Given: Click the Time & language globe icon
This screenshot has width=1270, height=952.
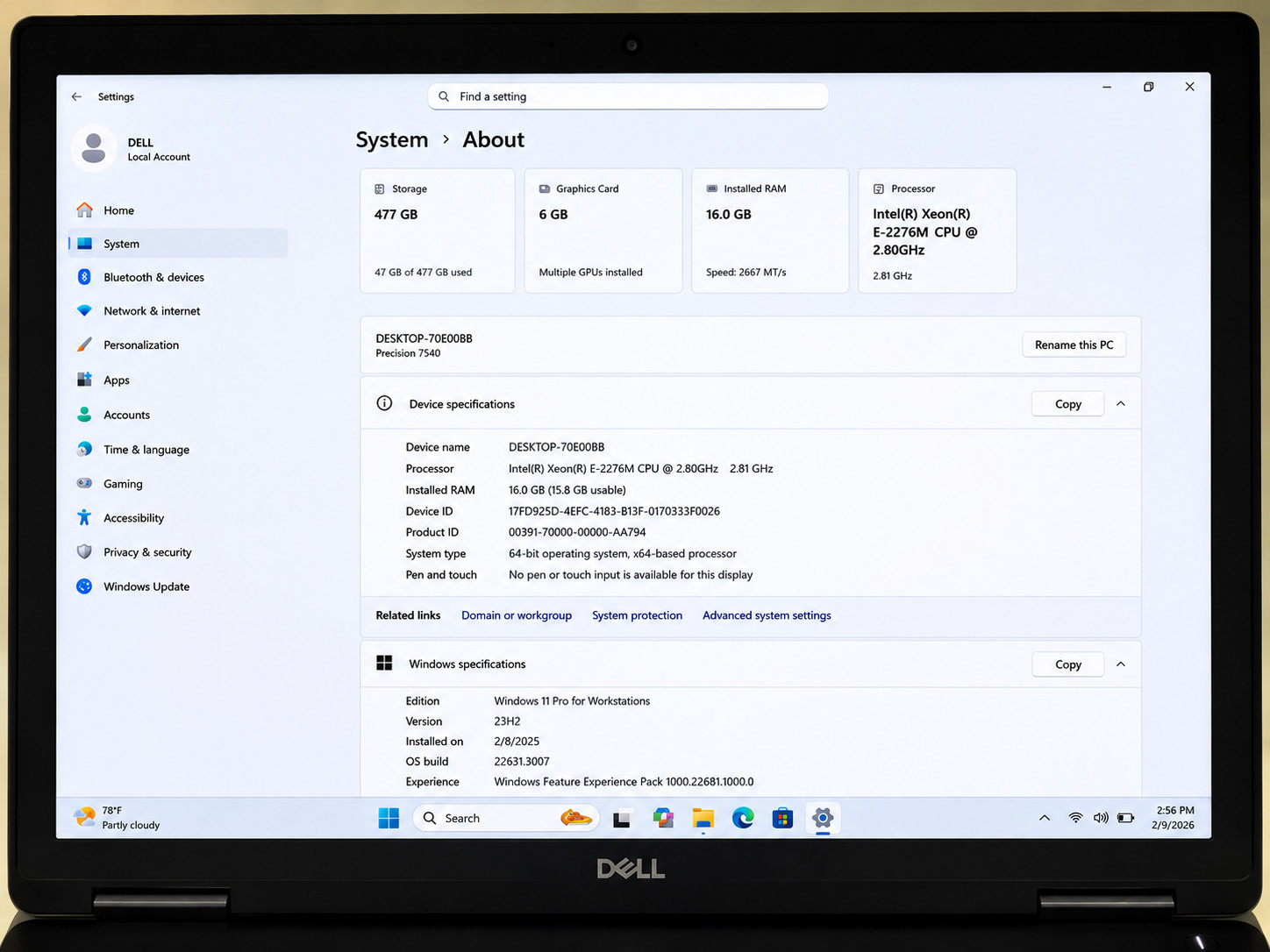Looking at the screenshot, I should 84,449.
